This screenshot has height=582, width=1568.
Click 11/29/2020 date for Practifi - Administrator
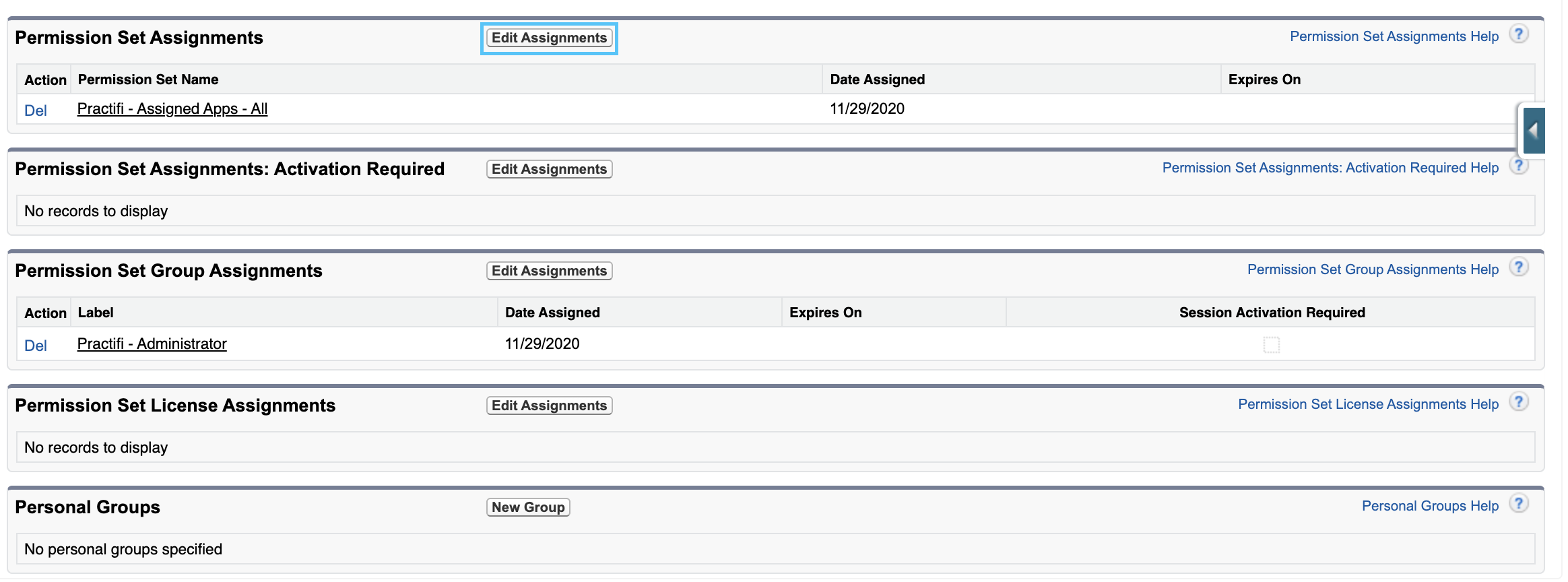pos(542,344)
